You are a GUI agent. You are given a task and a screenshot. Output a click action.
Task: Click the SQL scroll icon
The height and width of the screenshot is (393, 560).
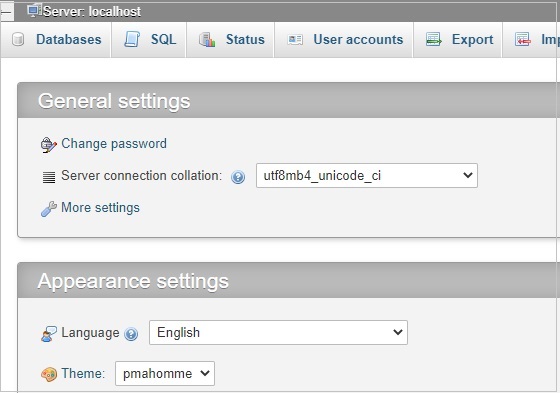[132, 39]
